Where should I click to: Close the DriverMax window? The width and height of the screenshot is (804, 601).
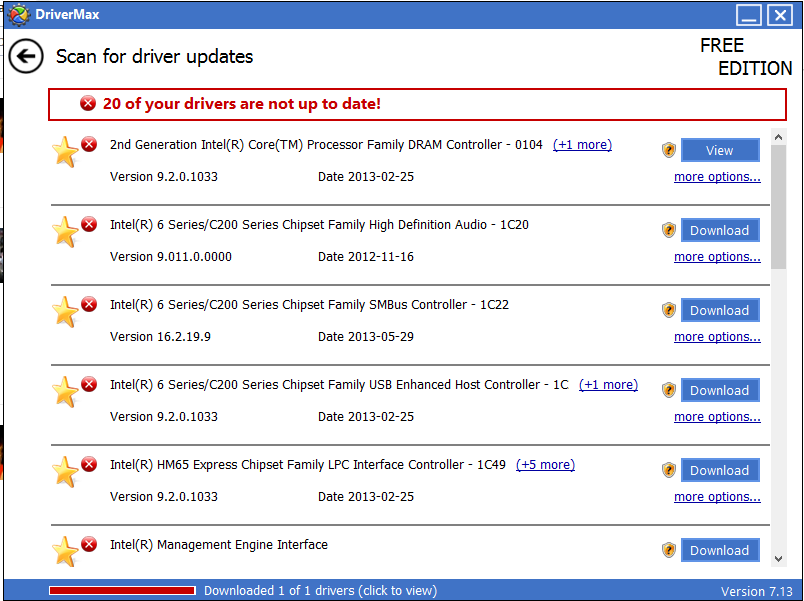point(780,15)
